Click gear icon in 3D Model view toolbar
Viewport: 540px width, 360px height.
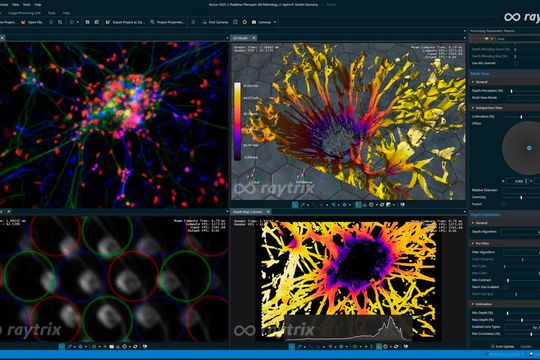344,205
